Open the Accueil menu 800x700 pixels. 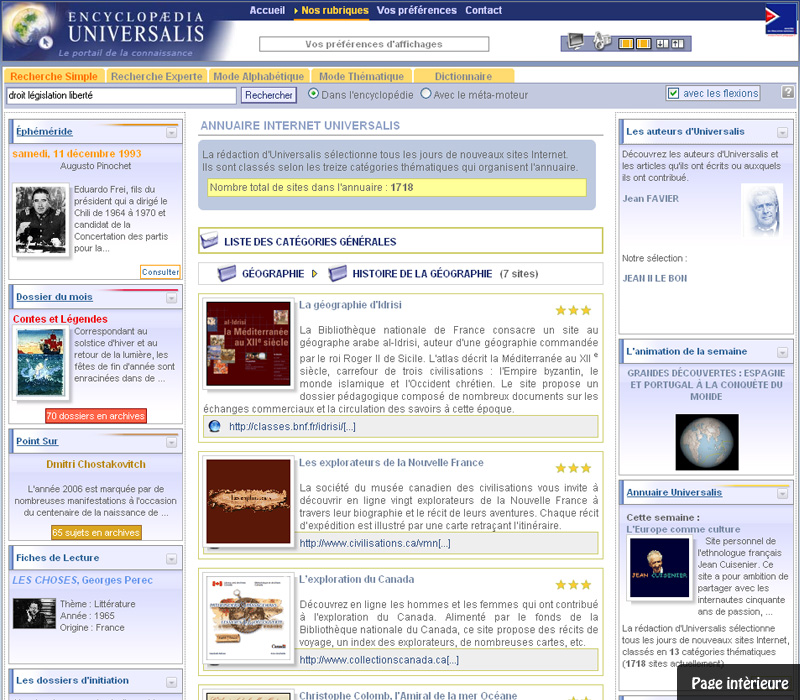point(267,10)
